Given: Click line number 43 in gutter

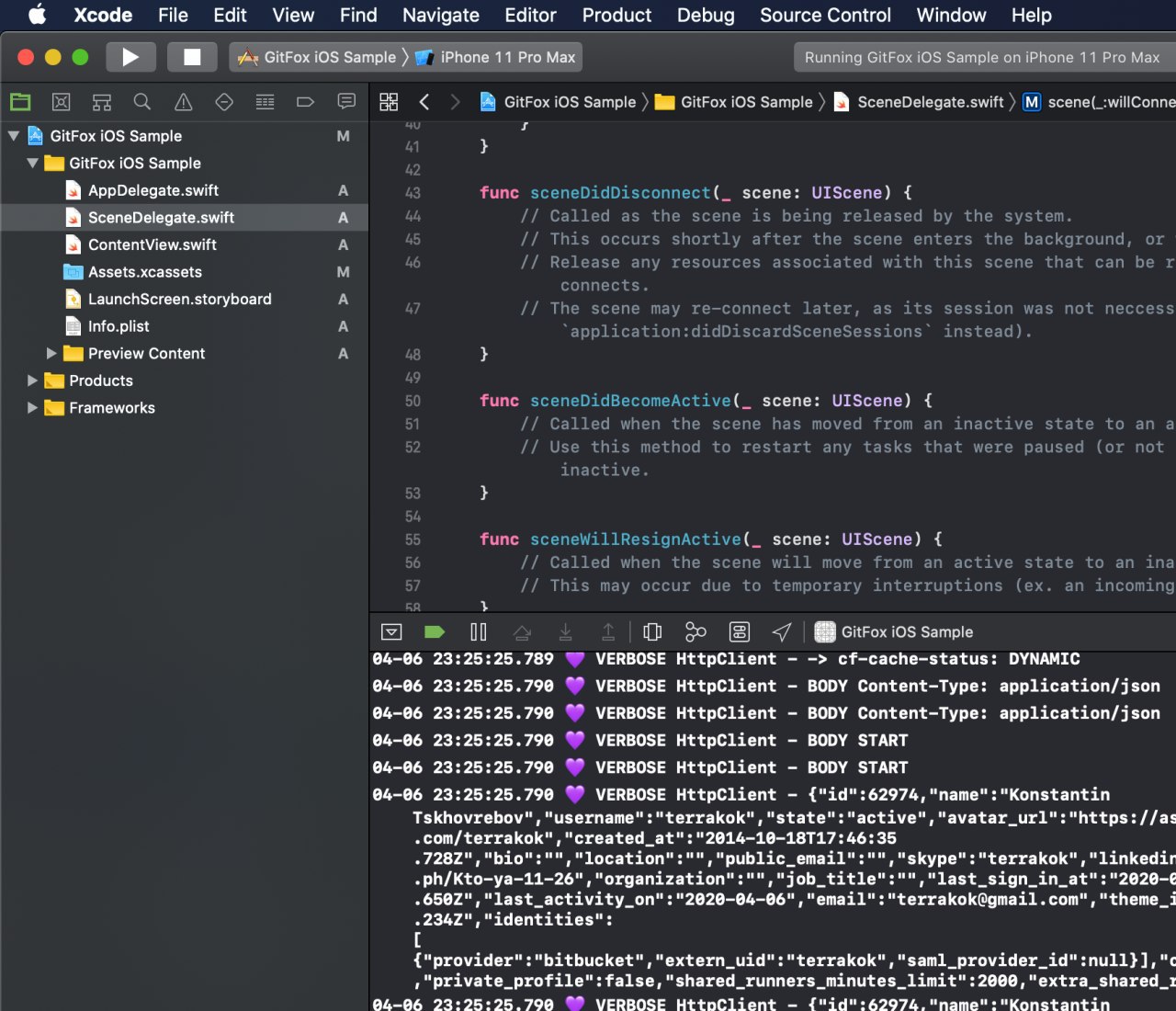Looking at the screenshot, I should tap(413, 194).
